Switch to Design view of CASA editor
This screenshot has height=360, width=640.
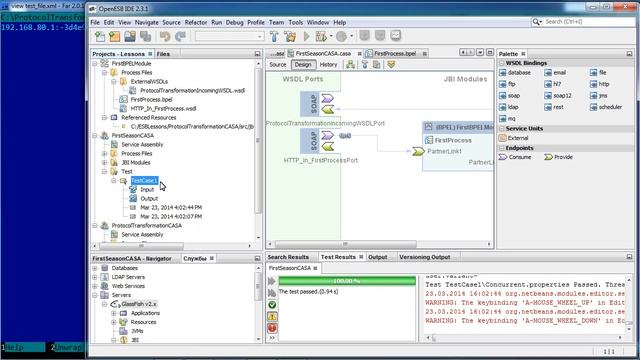pos(303,64)
